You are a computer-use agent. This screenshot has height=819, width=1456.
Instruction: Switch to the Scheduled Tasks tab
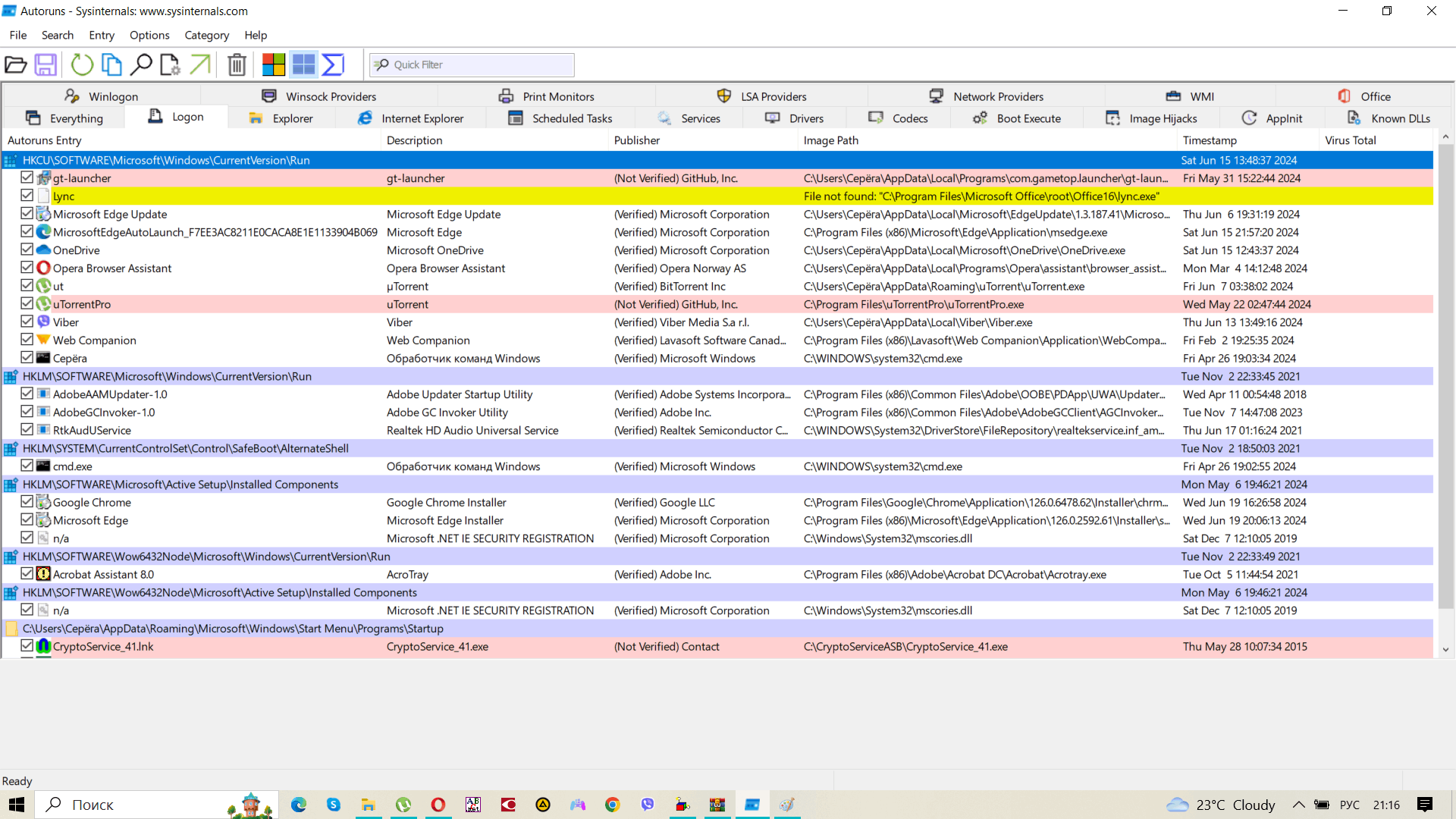[572, 118]
